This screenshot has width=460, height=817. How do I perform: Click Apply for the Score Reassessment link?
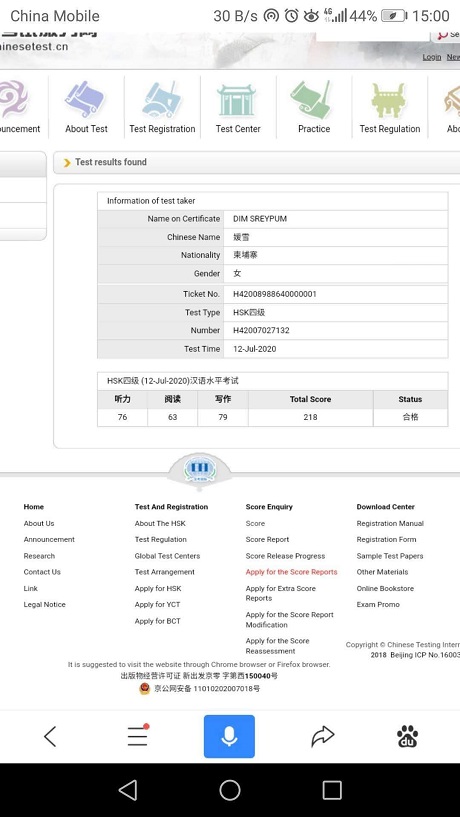pos(277,646)
